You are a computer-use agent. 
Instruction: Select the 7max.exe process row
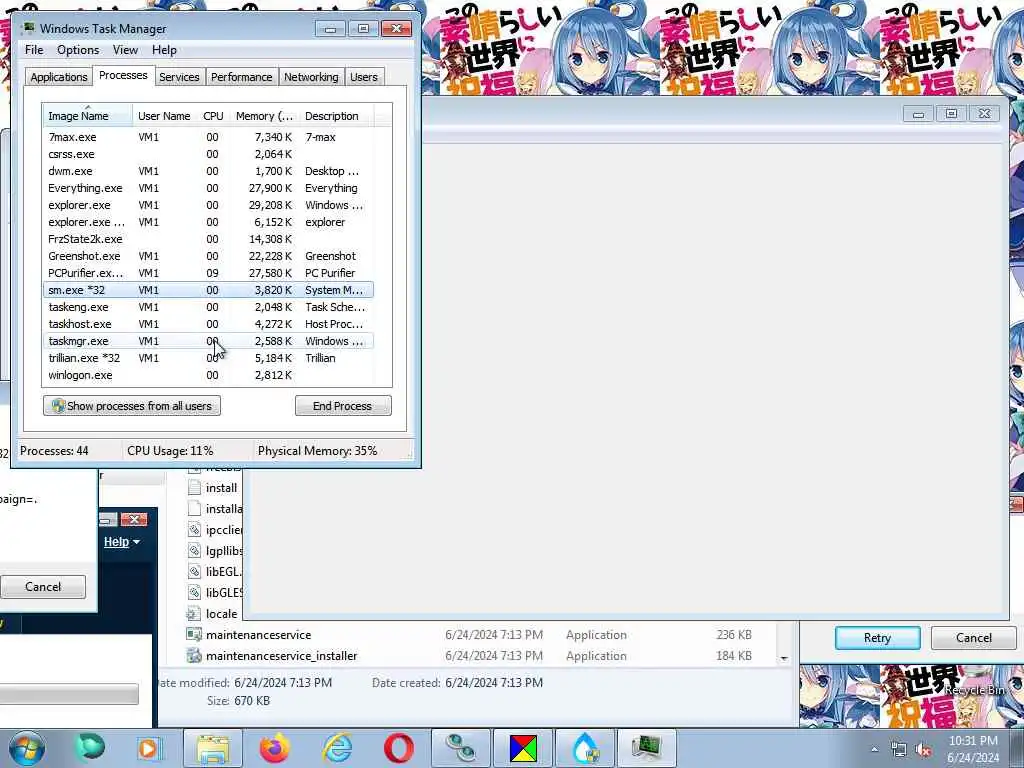pos(209,137)
